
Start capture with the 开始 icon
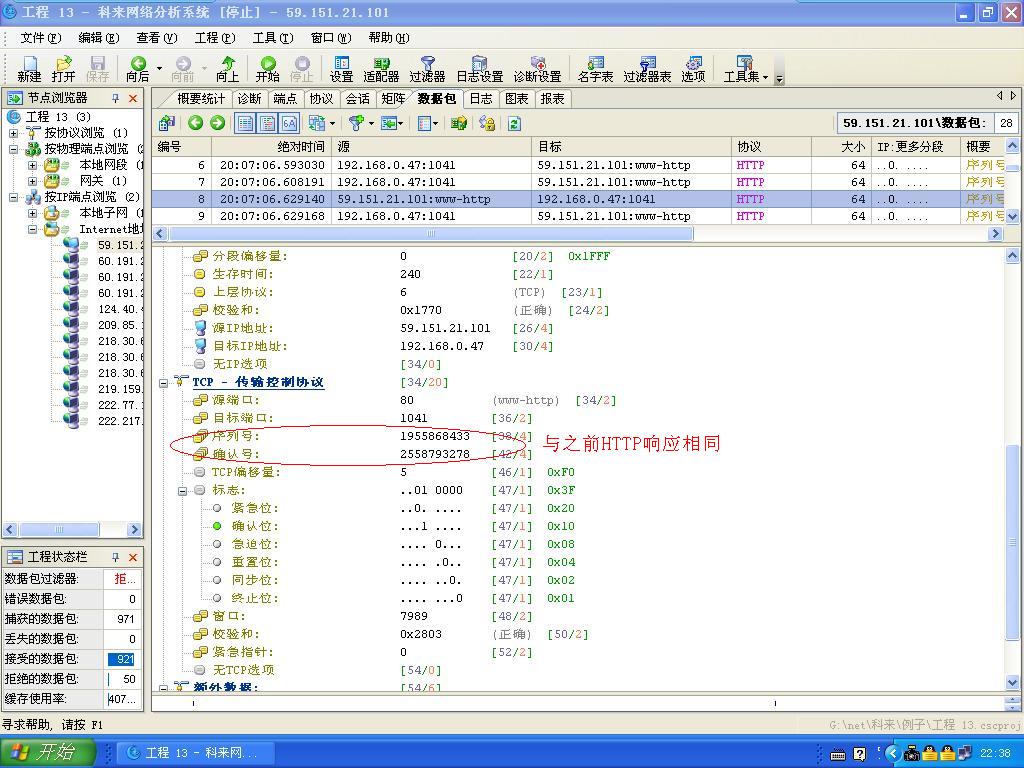point(267,65)
